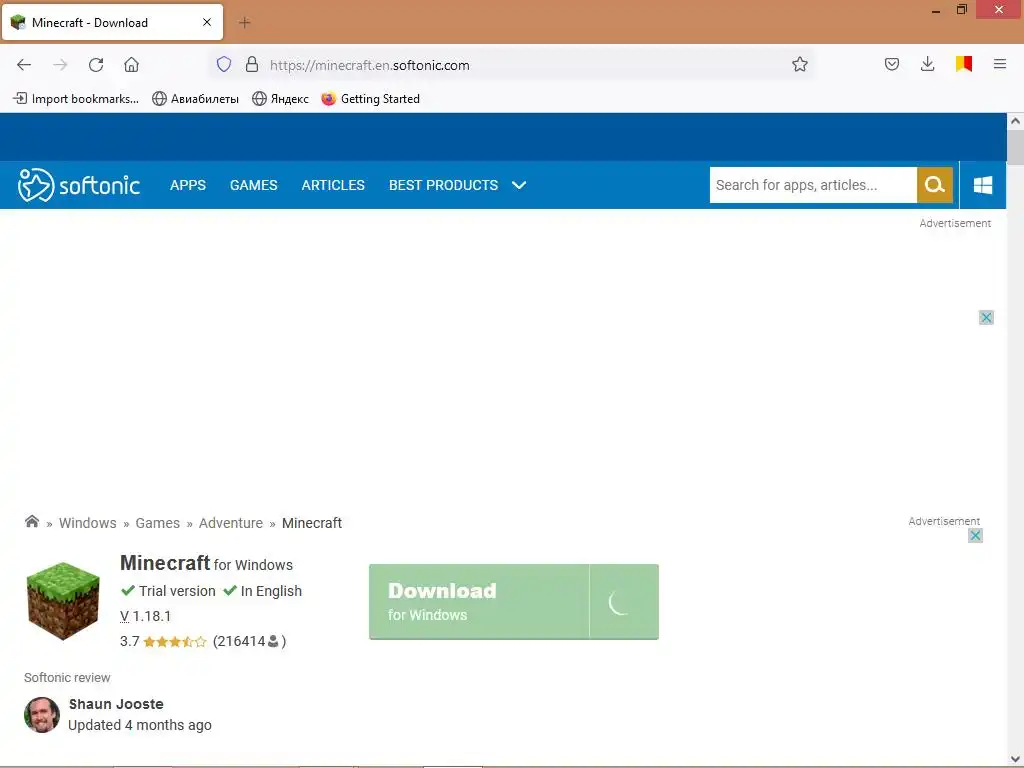This screenshot has height=768, width=1024.
Task: Open the downloads panel
Action: (927, 64)
